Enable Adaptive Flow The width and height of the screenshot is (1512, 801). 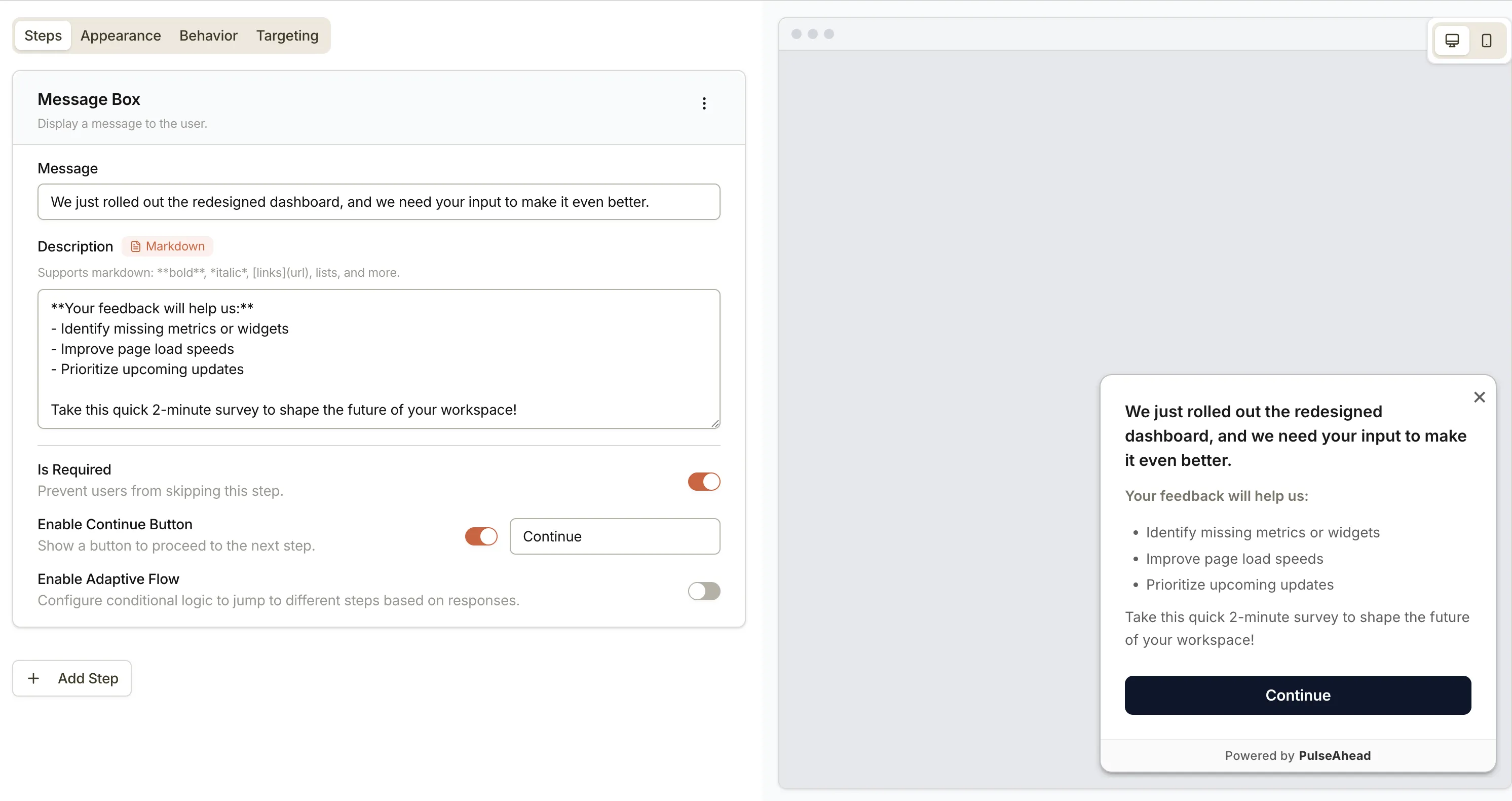(x=704, y=591)
